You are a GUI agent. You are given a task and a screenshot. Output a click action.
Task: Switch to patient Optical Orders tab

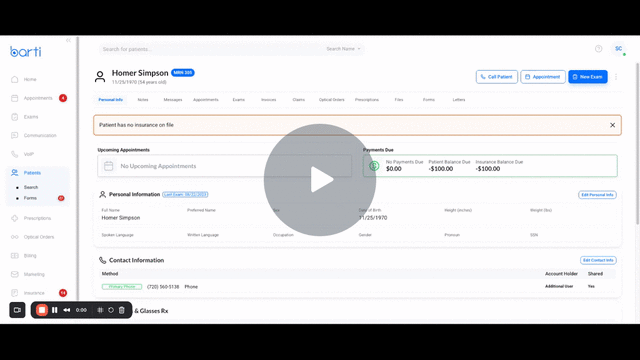[x=331, y=100]
